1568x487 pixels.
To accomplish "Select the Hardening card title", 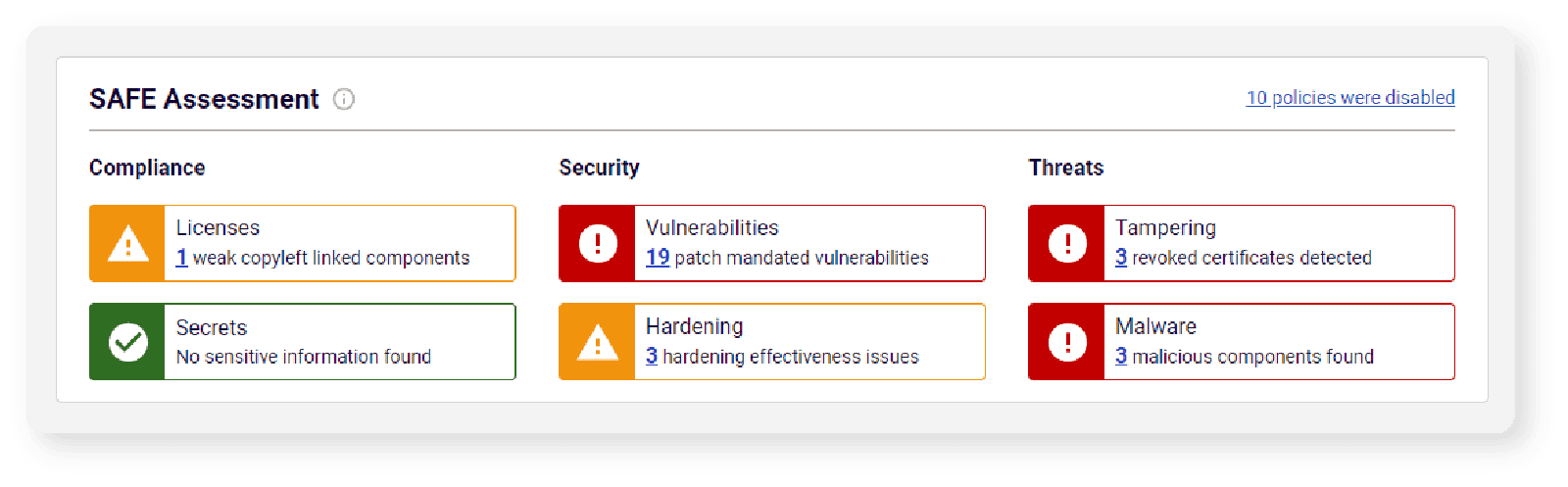I will tap(694, 327).
